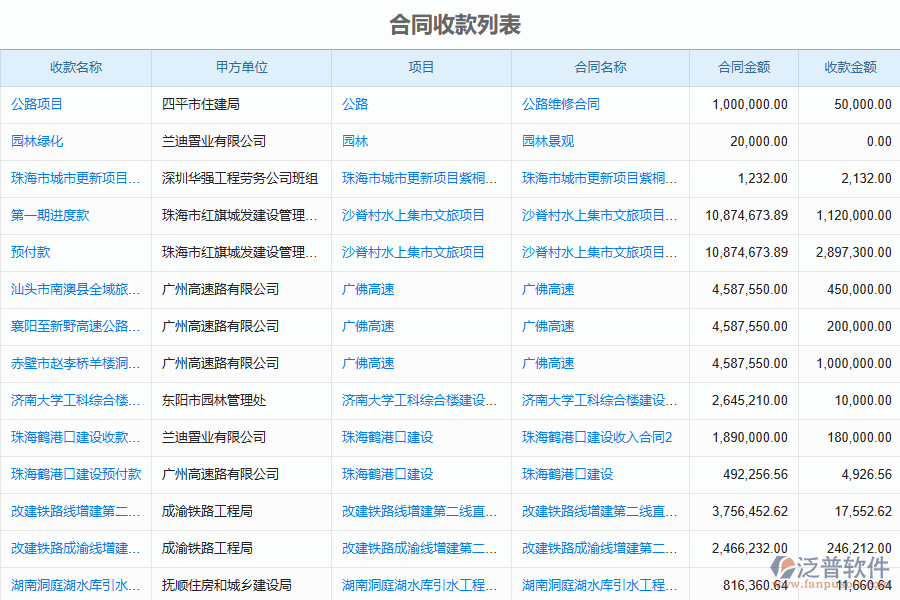Select the 珠海鹤港口建设预付款 link

click(76, 474)
